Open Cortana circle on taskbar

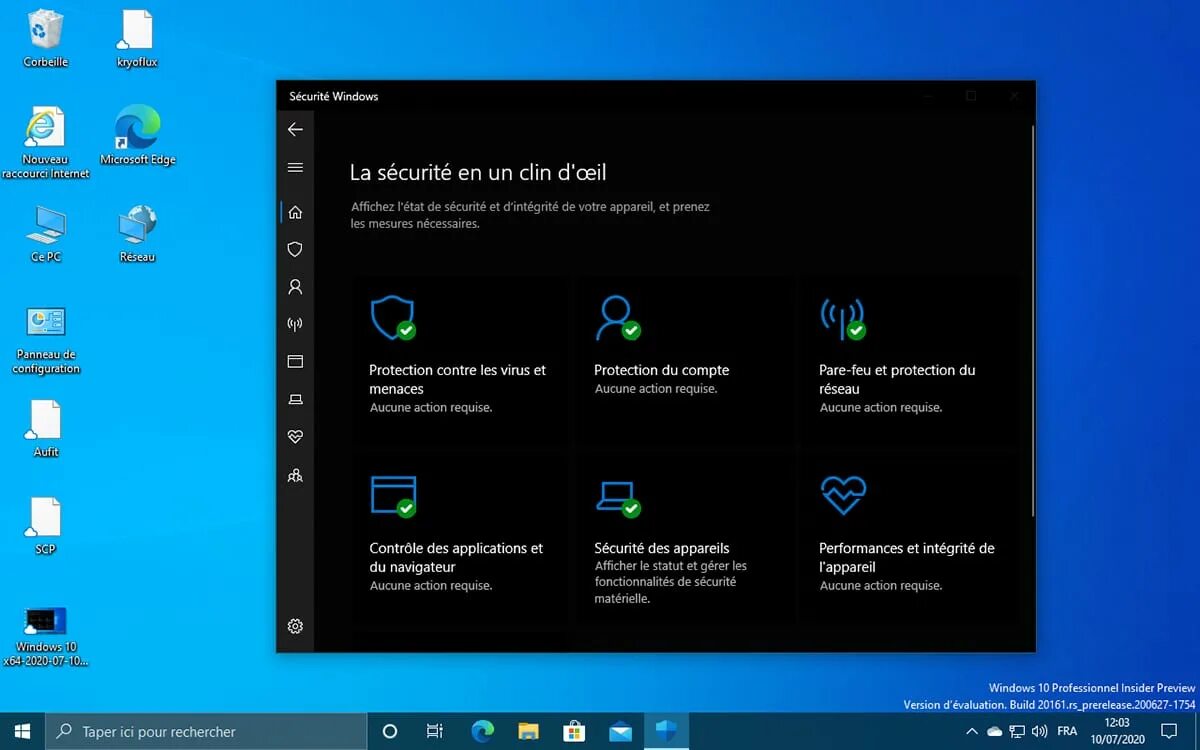tap(390, 731)
